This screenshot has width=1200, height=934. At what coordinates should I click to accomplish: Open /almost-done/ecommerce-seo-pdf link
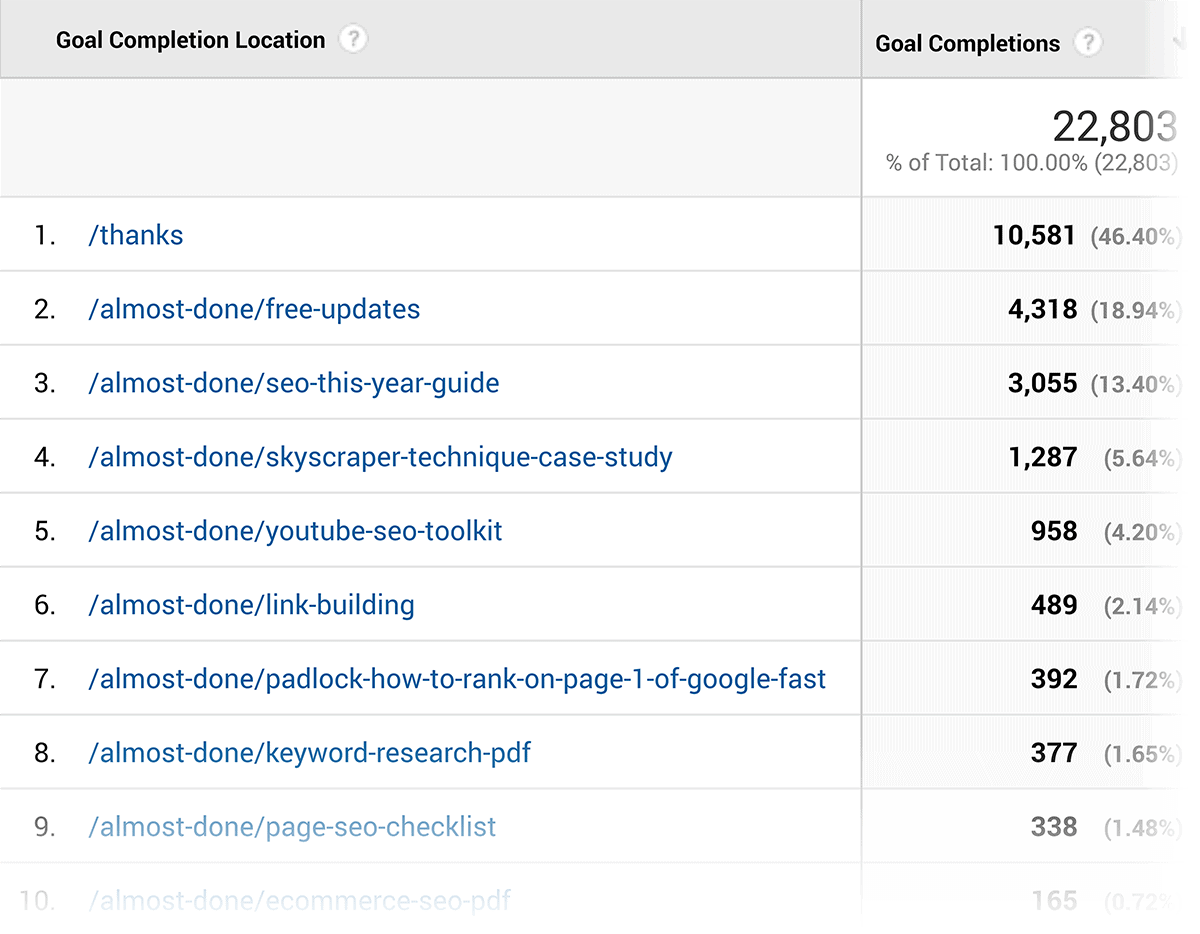point(300,901)
